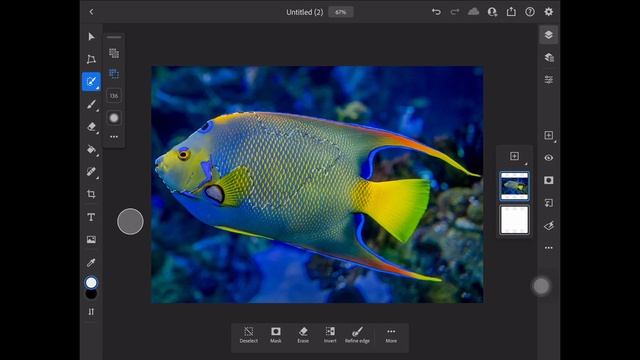Open the brush size 136 setting
Screen dimensions: 640x360
[114, 96]
